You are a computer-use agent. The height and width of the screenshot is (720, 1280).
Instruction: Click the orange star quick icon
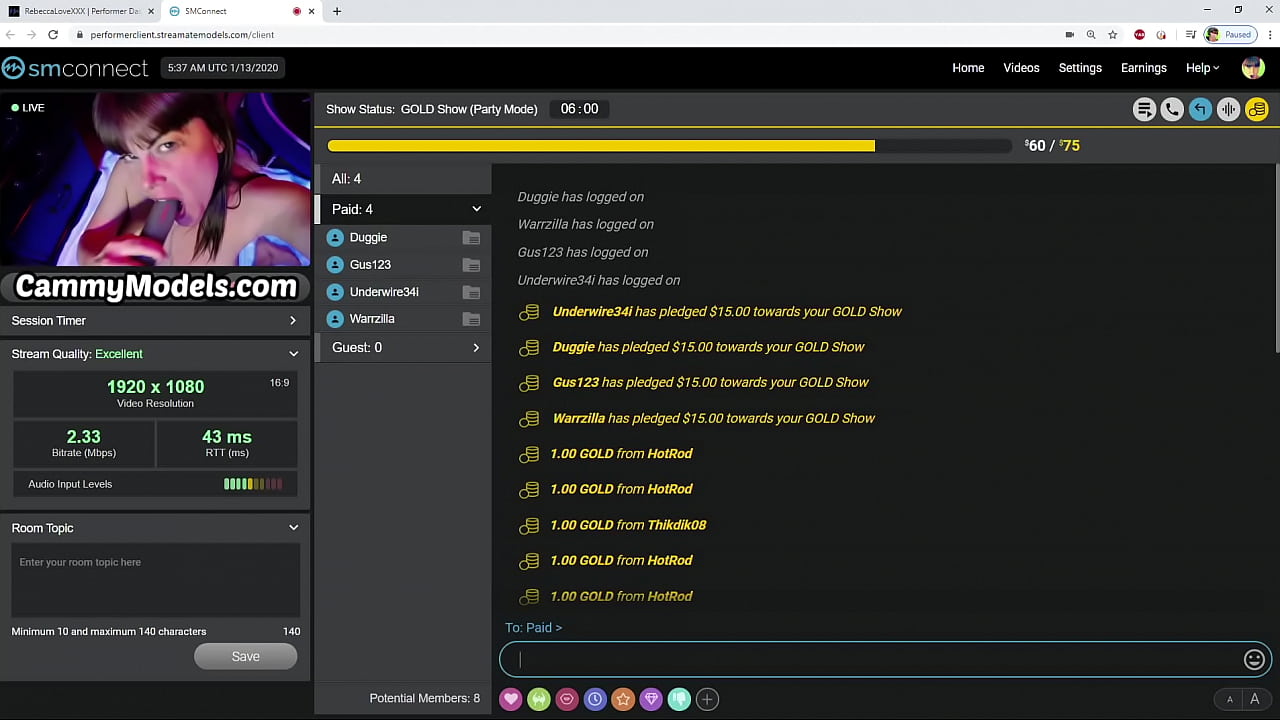(x=623, y=699)
